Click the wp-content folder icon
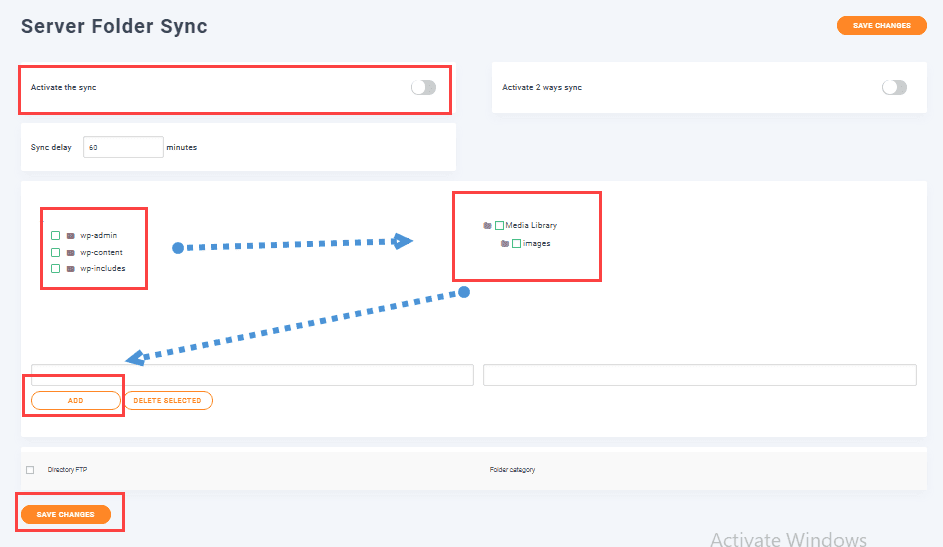 (71, 253)
